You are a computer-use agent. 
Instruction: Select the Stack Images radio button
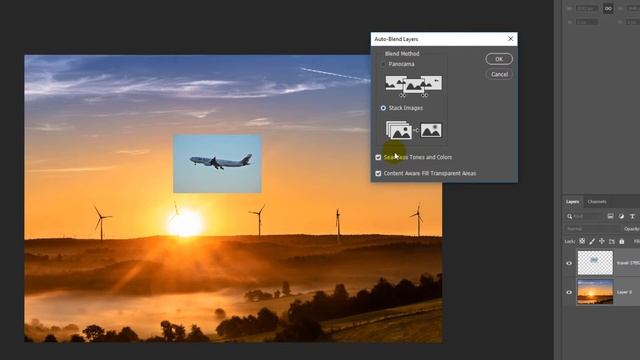383,108
